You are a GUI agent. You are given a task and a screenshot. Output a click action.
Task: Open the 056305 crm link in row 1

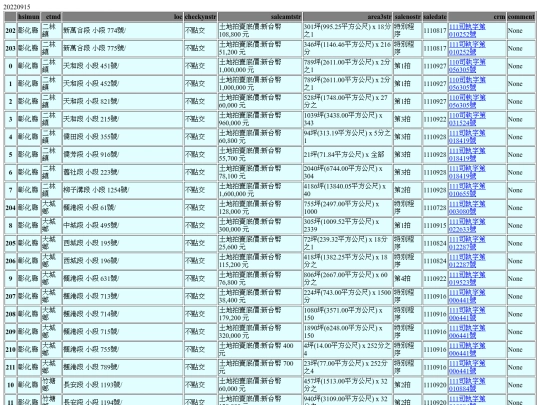click(x=467, y=84)
